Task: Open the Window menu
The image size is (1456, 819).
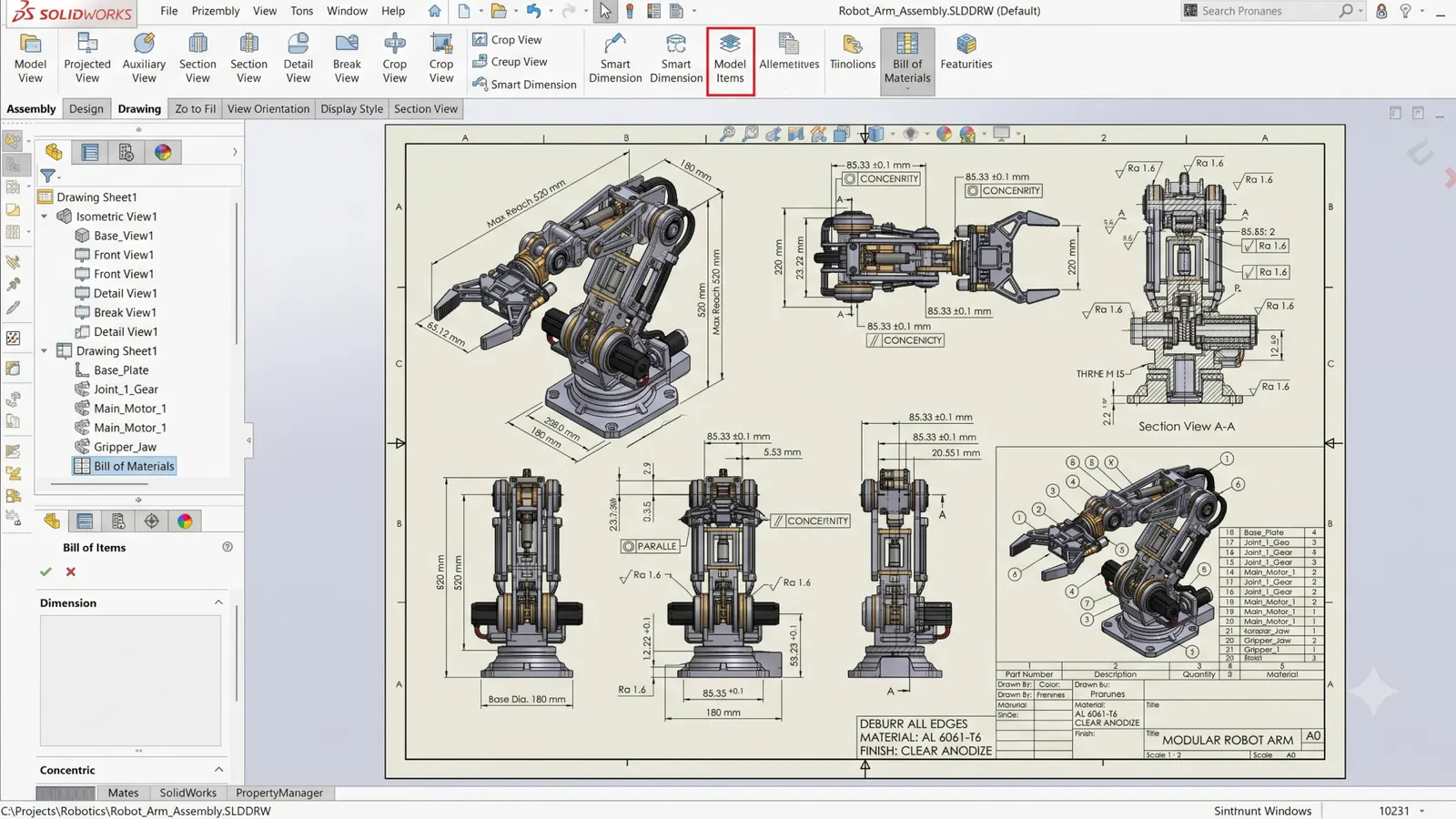Action: click(347, 11)
